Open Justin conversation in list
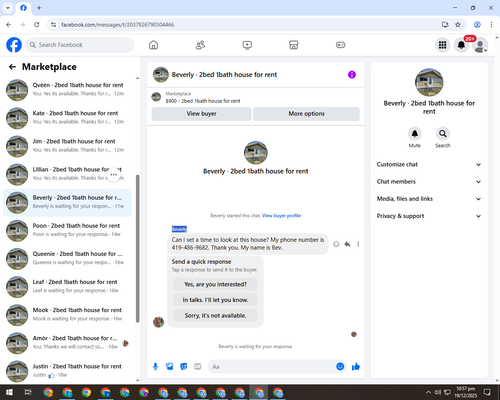This screenshot has width=500, height=400. [68, 371]
